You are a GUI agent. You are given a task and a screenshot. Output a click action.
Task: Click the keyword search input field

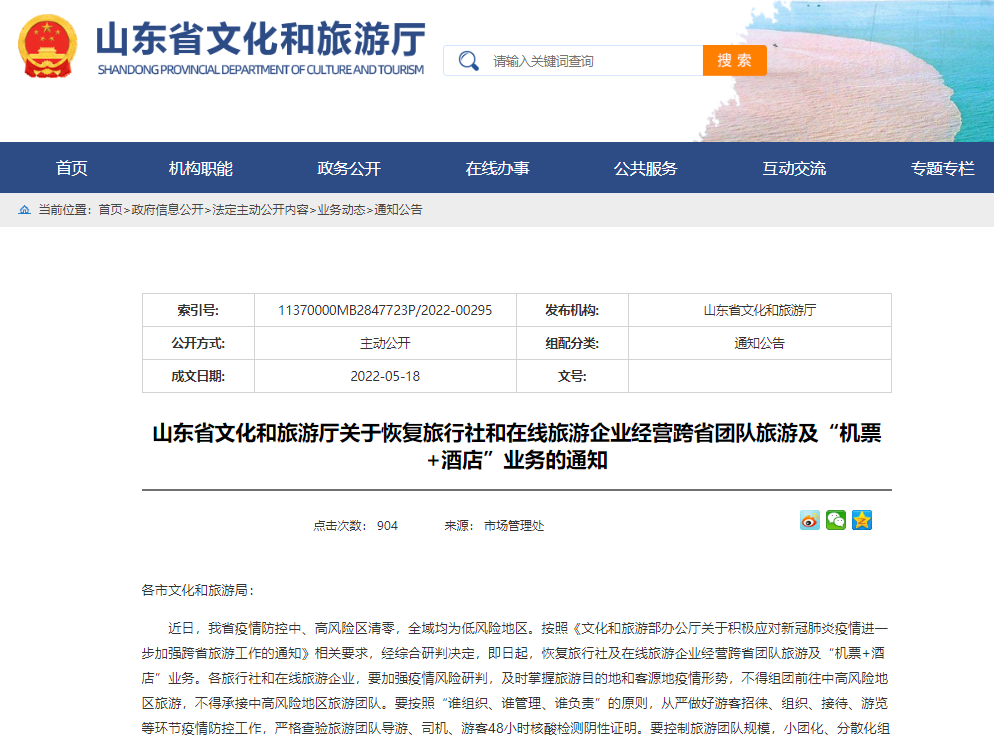(x=580, y=60)
